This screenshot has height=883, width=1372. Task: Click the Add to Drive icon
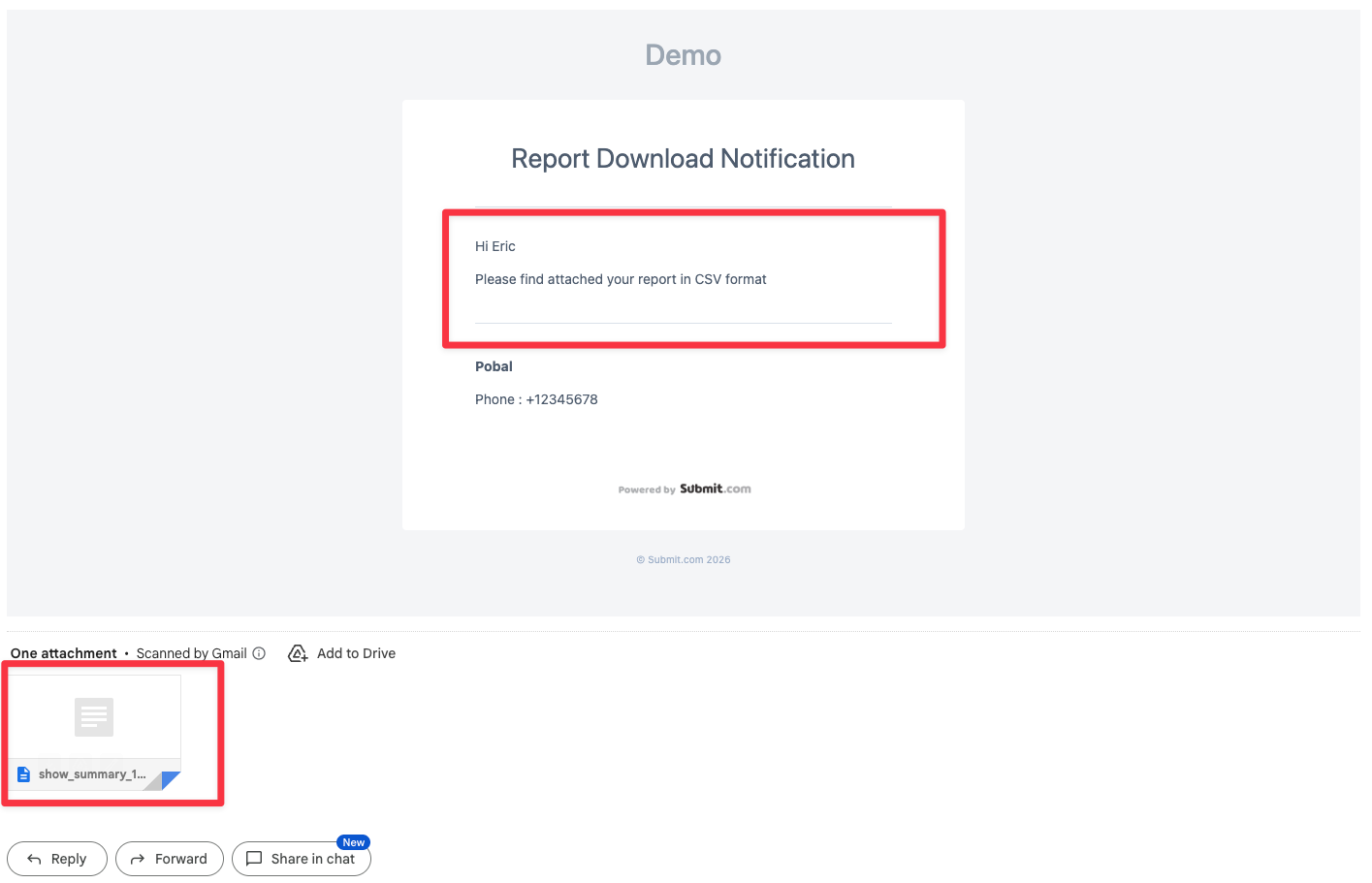coord(298,653)
